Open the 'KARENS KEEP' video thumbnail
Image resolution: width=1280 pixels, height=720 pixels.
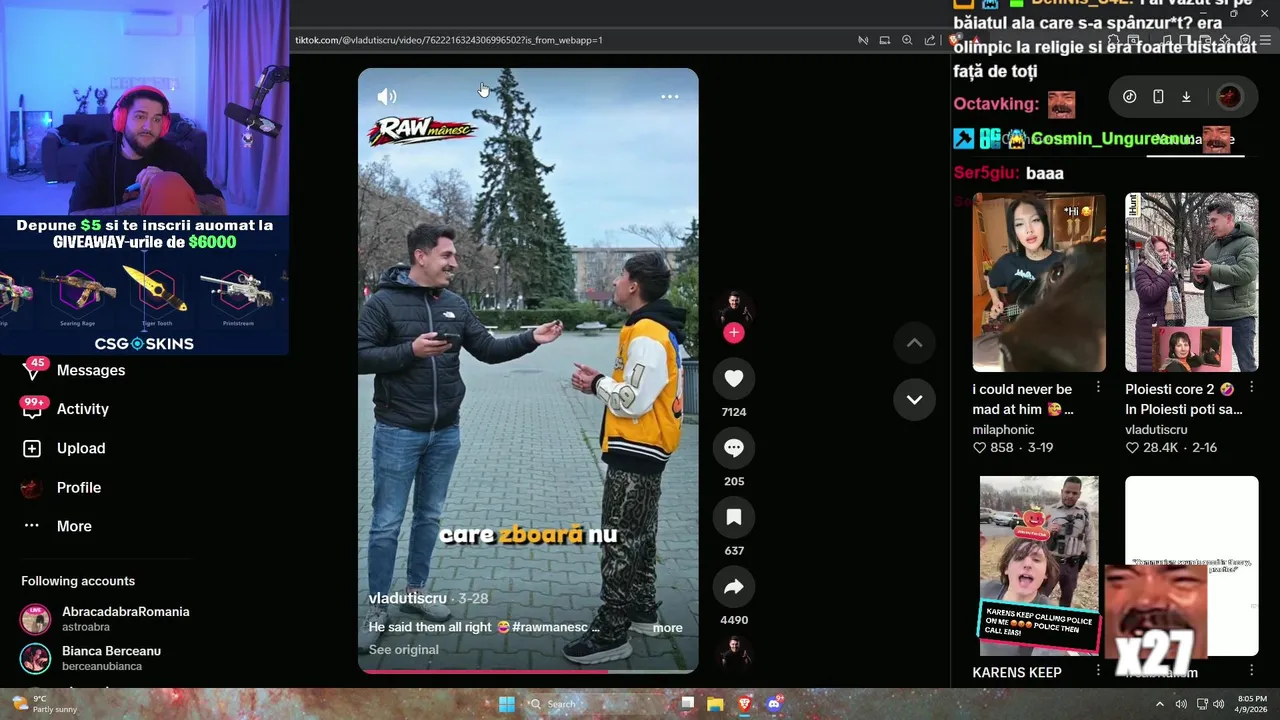pos(1039,566)
